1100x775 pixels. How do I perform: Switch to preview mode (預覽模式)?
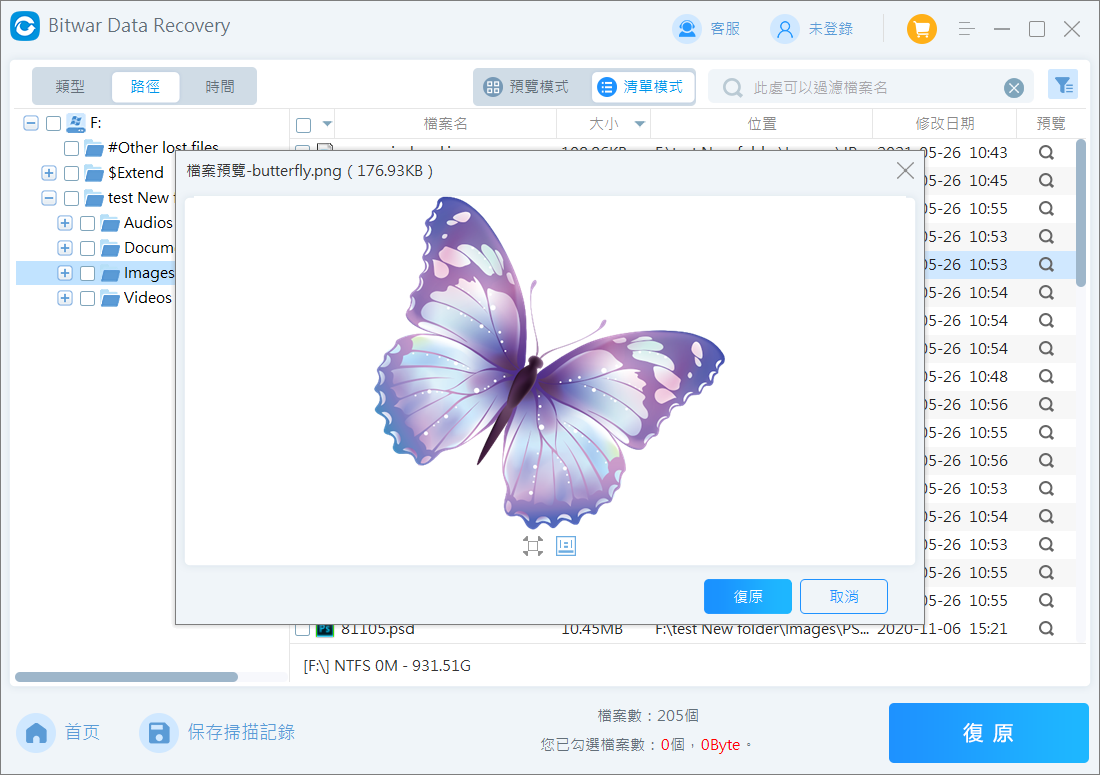point(527,87)
